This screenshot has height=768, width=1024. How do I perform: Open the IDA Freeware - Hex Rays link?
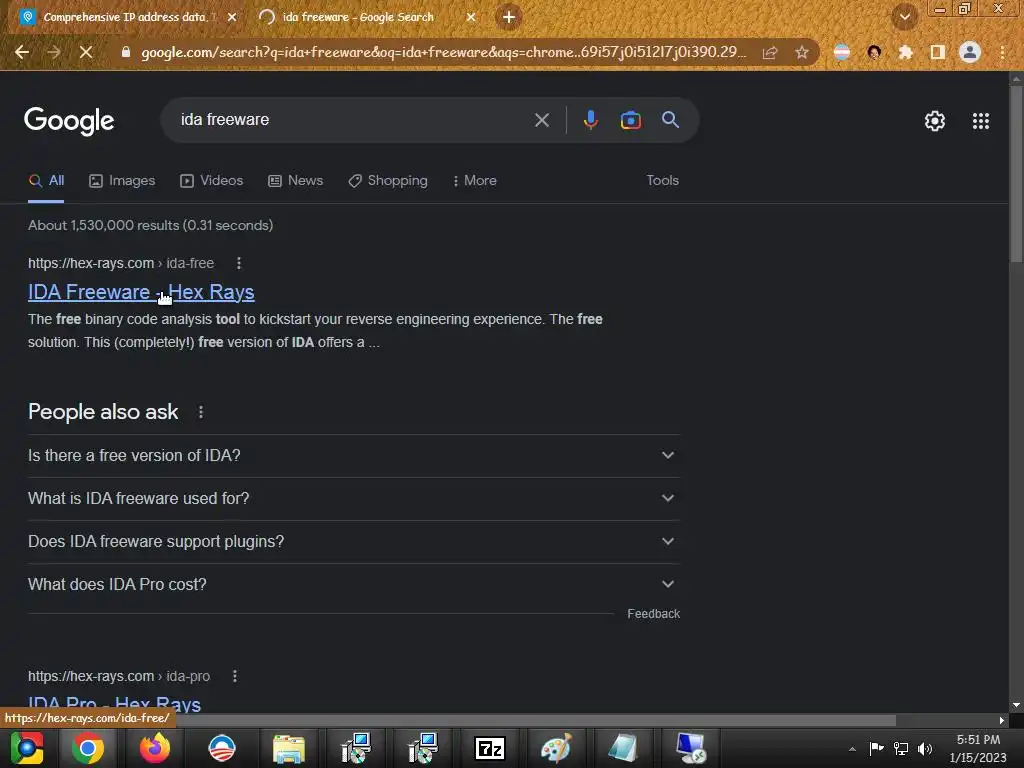point(141,292)
